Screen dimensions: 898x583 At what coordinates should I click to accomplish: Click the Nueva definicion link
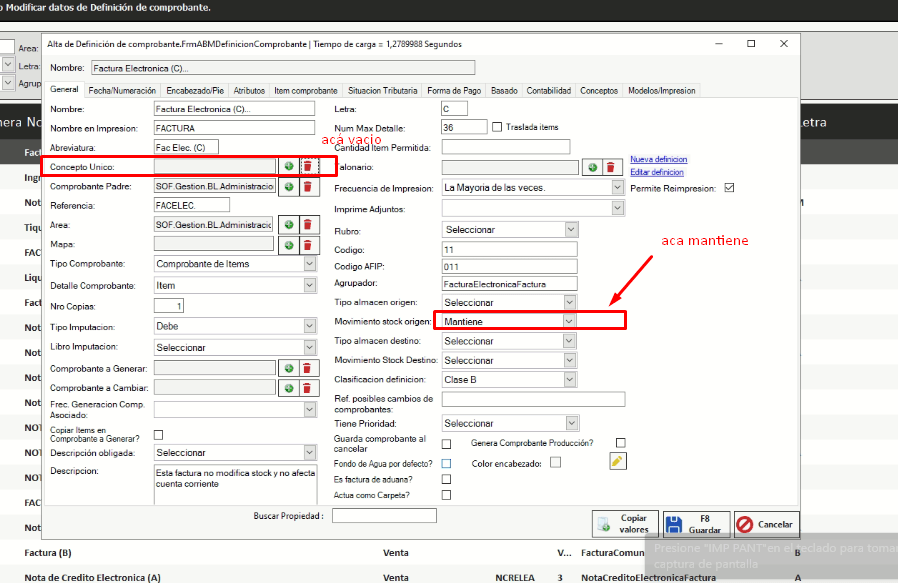pos(658,160)
